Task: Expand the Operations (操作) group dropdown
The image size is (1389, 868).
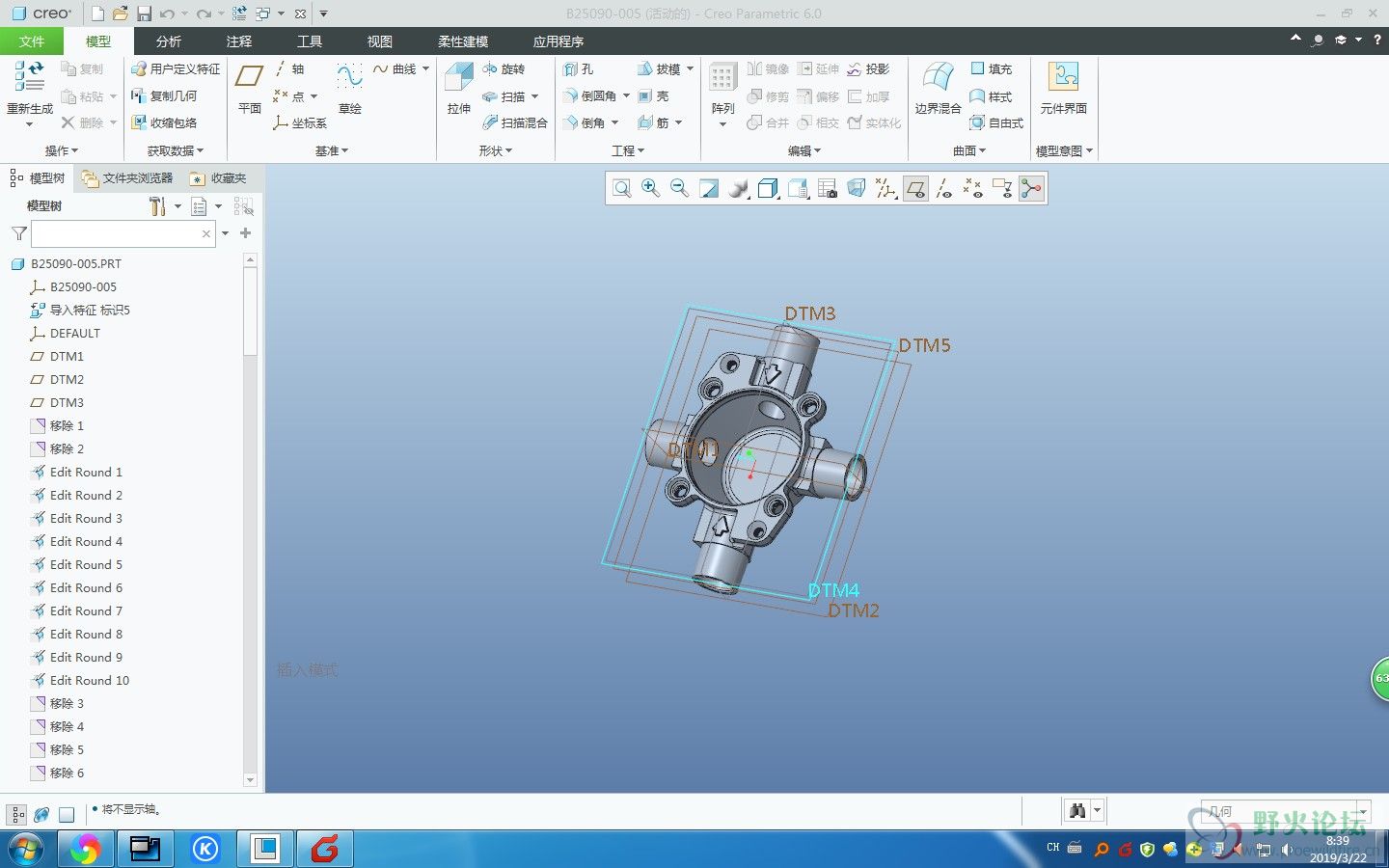Action: (62, 150)
